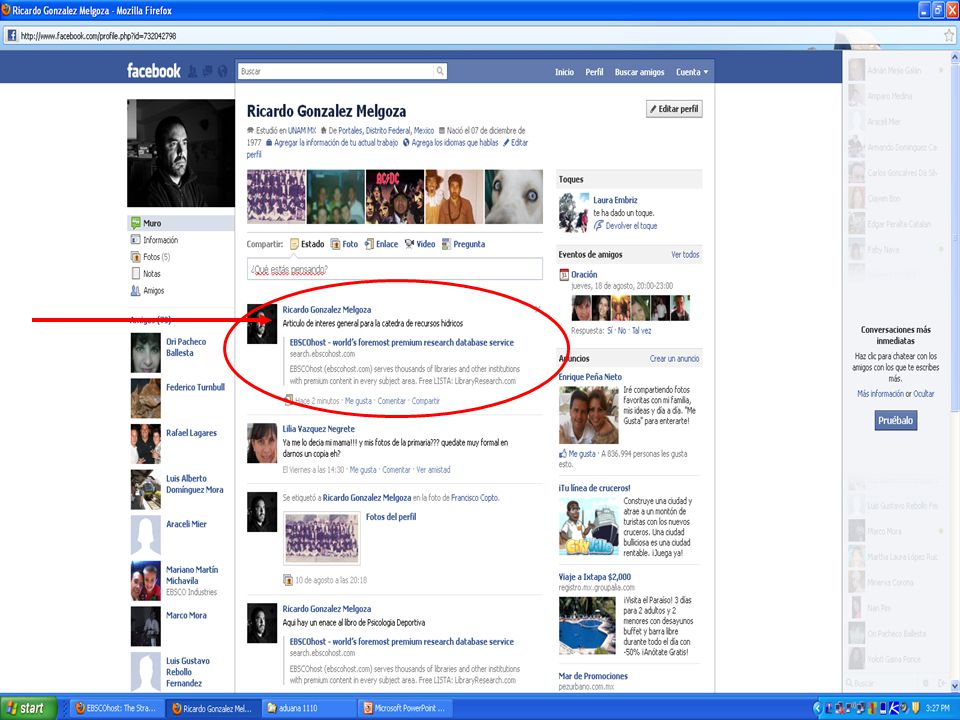Open friend requests icon in header
This screenshot has width=960, height=720.
point(192,72)
